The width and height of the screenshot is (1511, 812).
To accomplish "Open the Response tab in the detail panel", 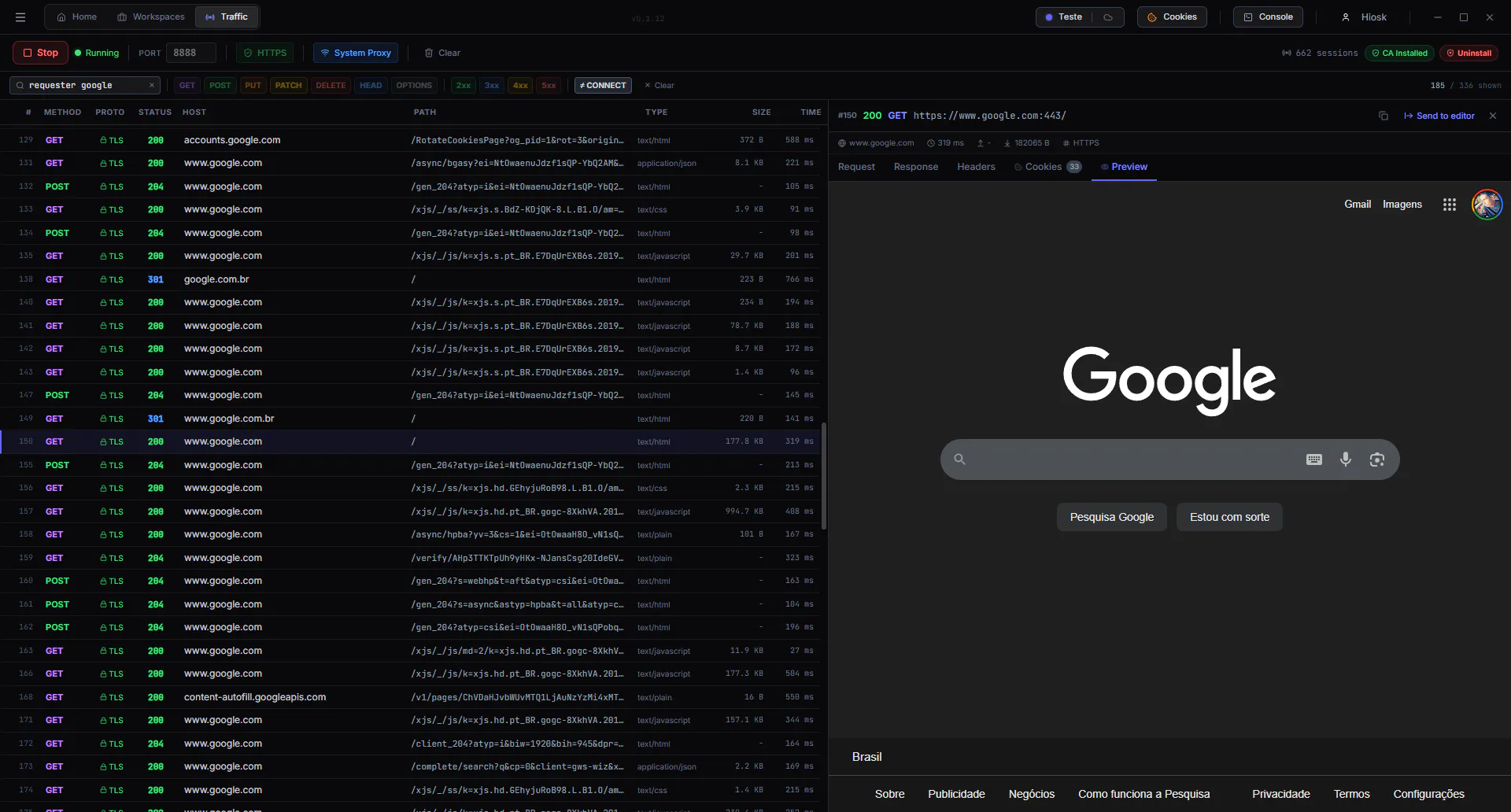I will pos(916,167).
